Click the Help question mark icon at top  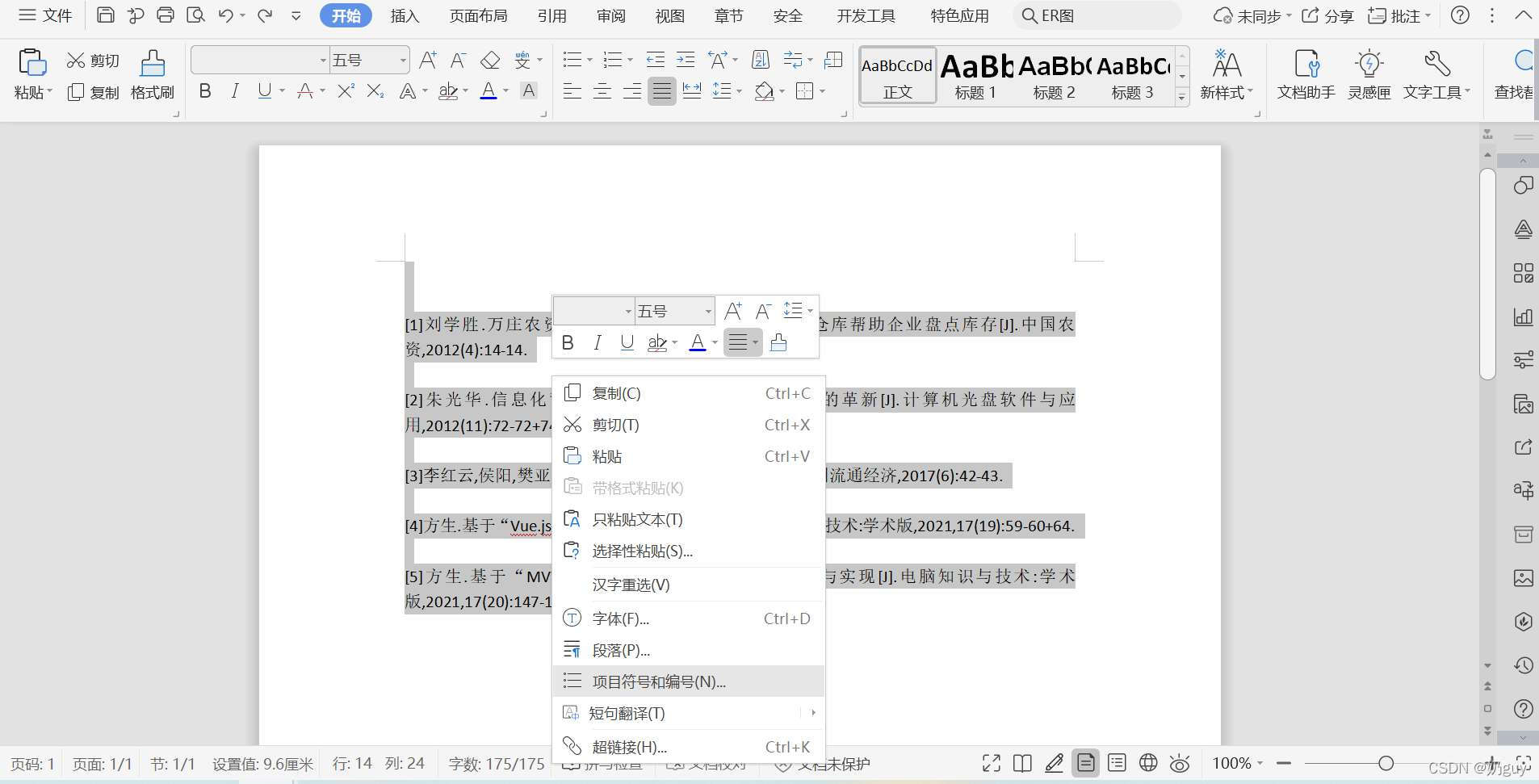tap(1460, 15)
